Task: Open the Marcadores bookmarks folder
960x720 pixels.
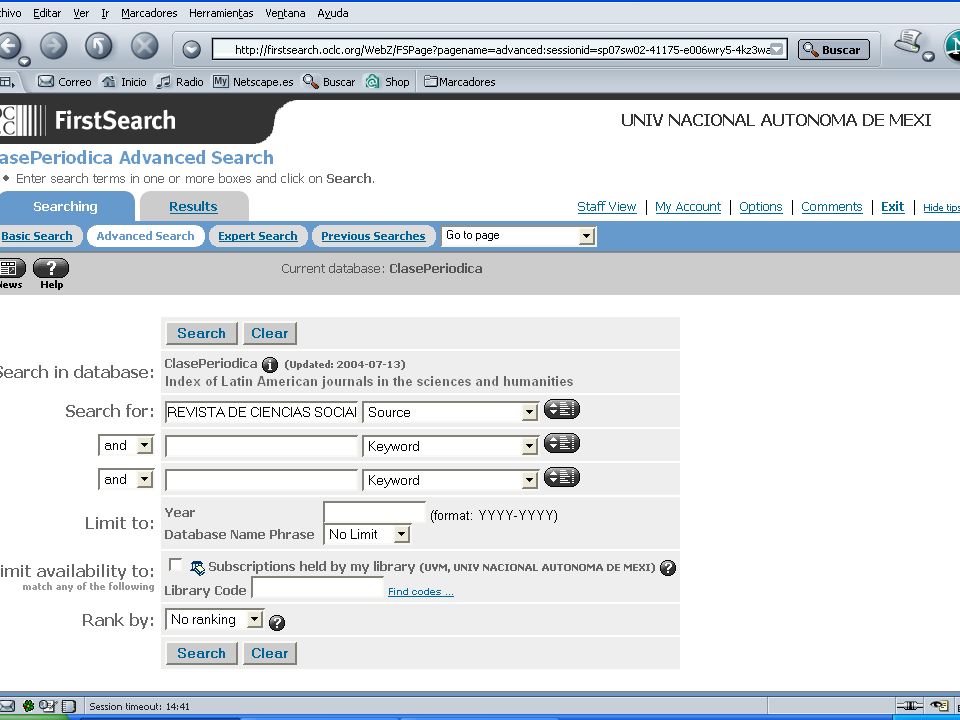Action: 460,81
